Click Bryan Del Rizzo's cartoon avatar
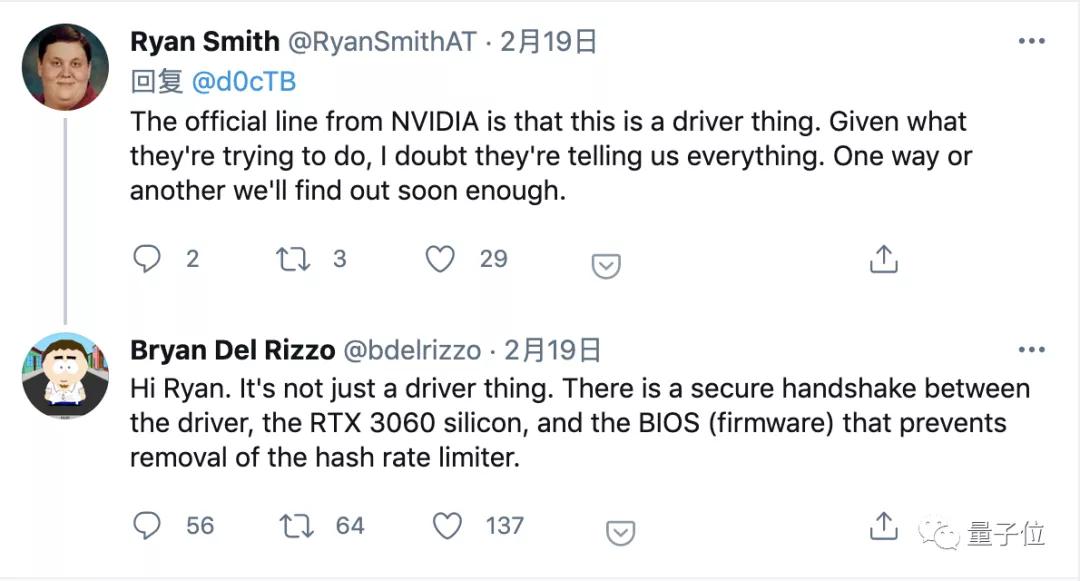The width and height of the screenshot is (1080, 581). [65, 375]
